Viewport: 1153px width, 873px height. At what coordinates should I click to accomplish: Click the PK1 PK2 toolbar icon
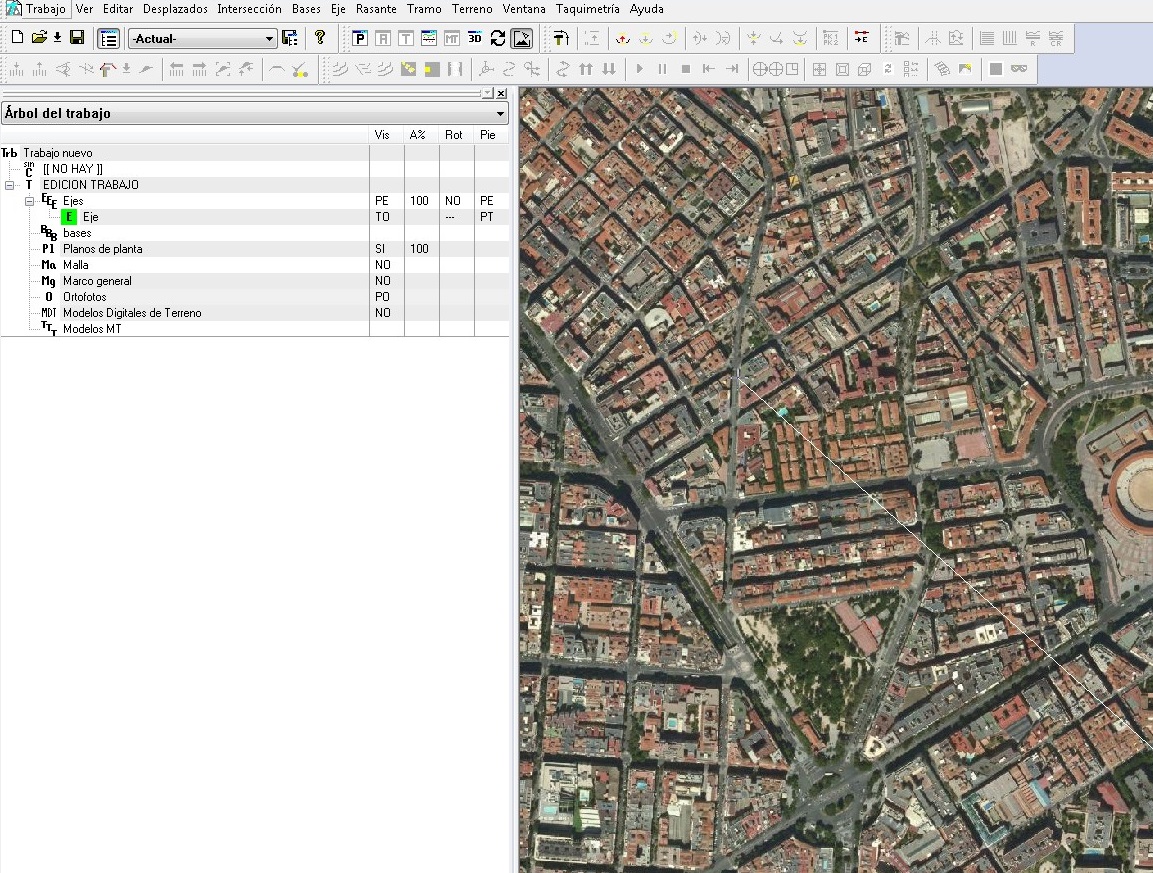click(x=830, y=38)
